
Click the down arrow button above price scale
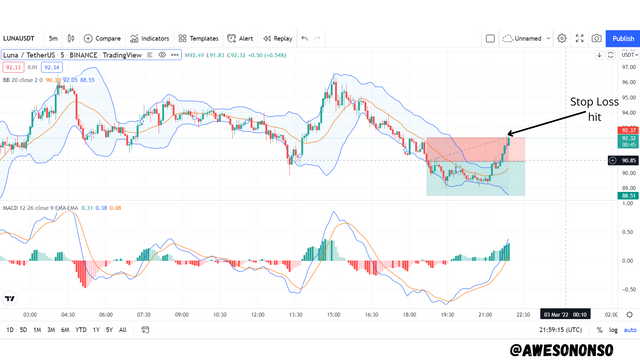[x=599, y=55]
